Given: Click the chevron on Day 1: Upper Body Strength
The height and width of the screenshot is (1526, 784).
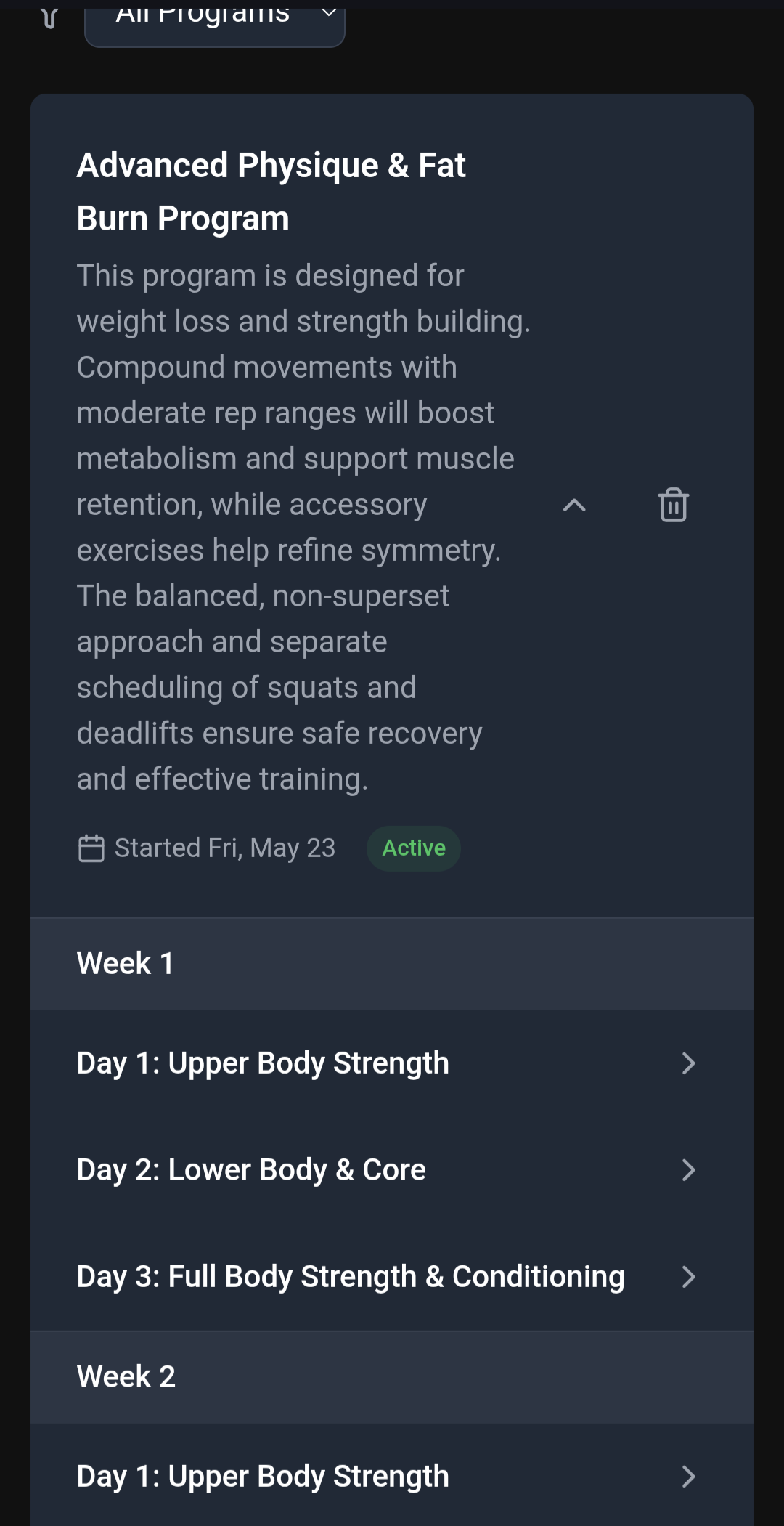Looking at the screenshot, I should (x=689, y=1063).
